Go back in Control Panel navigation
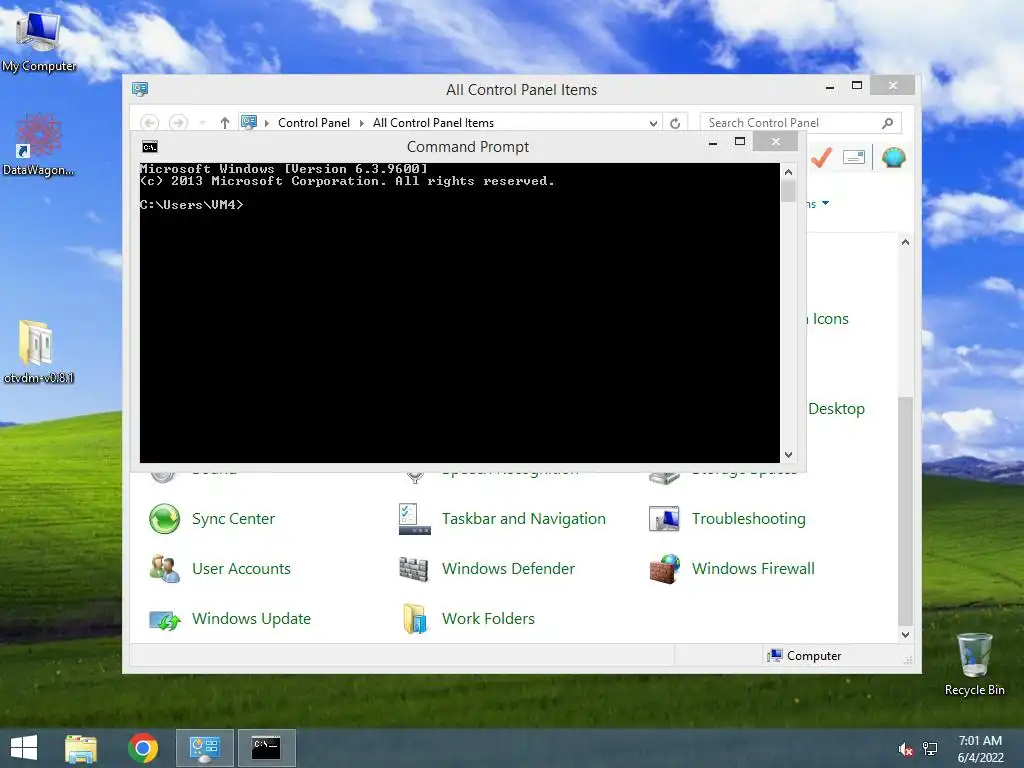The image size is (1024, 768). click(x=150, y=122)
